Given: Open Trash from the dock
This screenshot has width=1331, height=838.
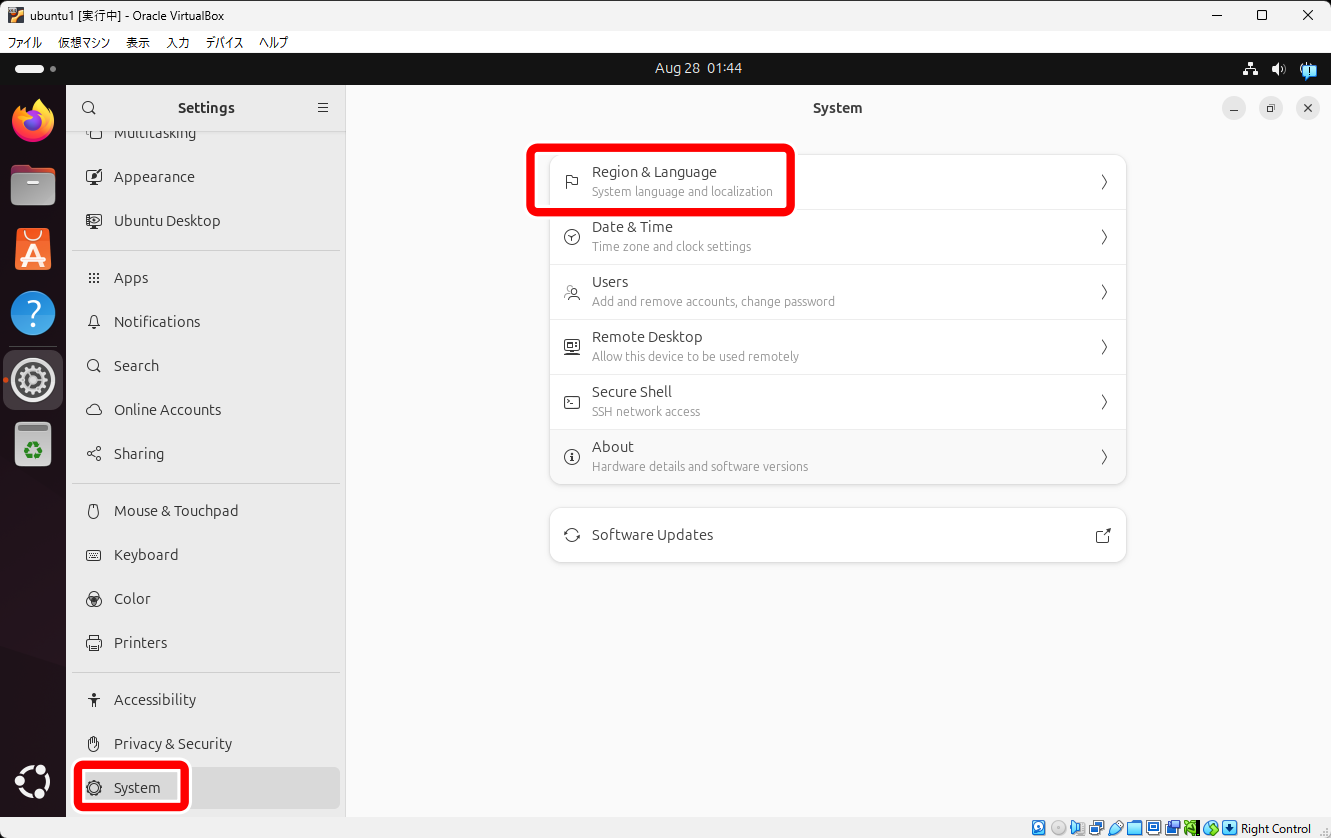Looking at the screenshot, I should (x=33, y=444).
